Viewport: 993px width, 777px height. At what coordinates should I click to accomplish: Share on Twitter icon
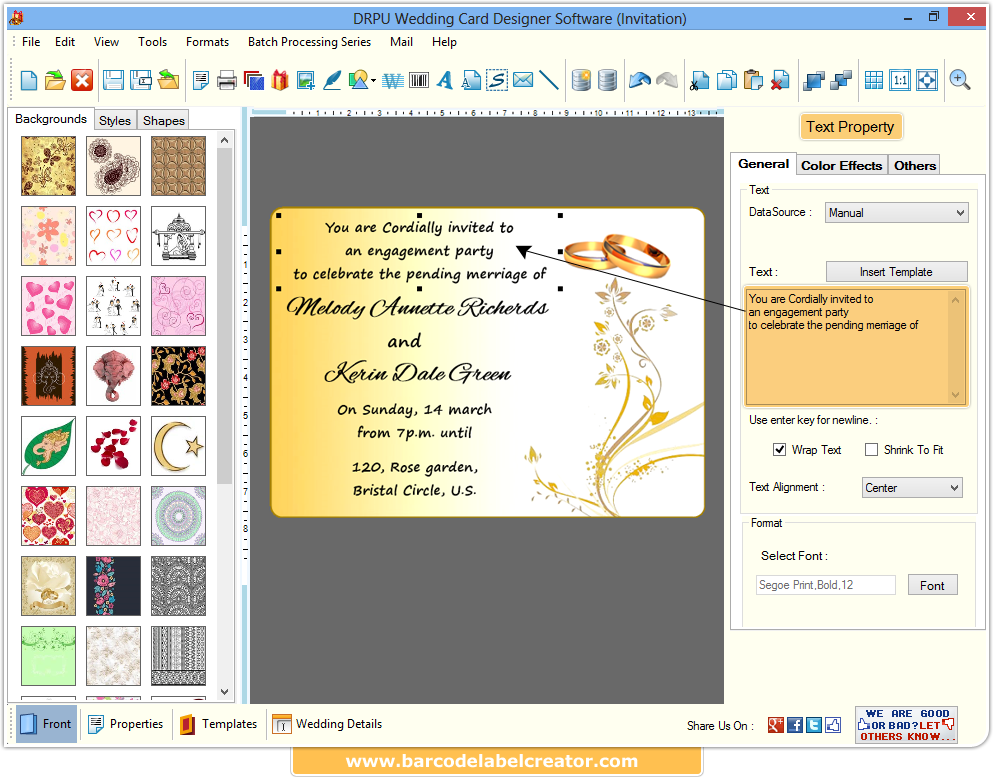click(814, 725)
